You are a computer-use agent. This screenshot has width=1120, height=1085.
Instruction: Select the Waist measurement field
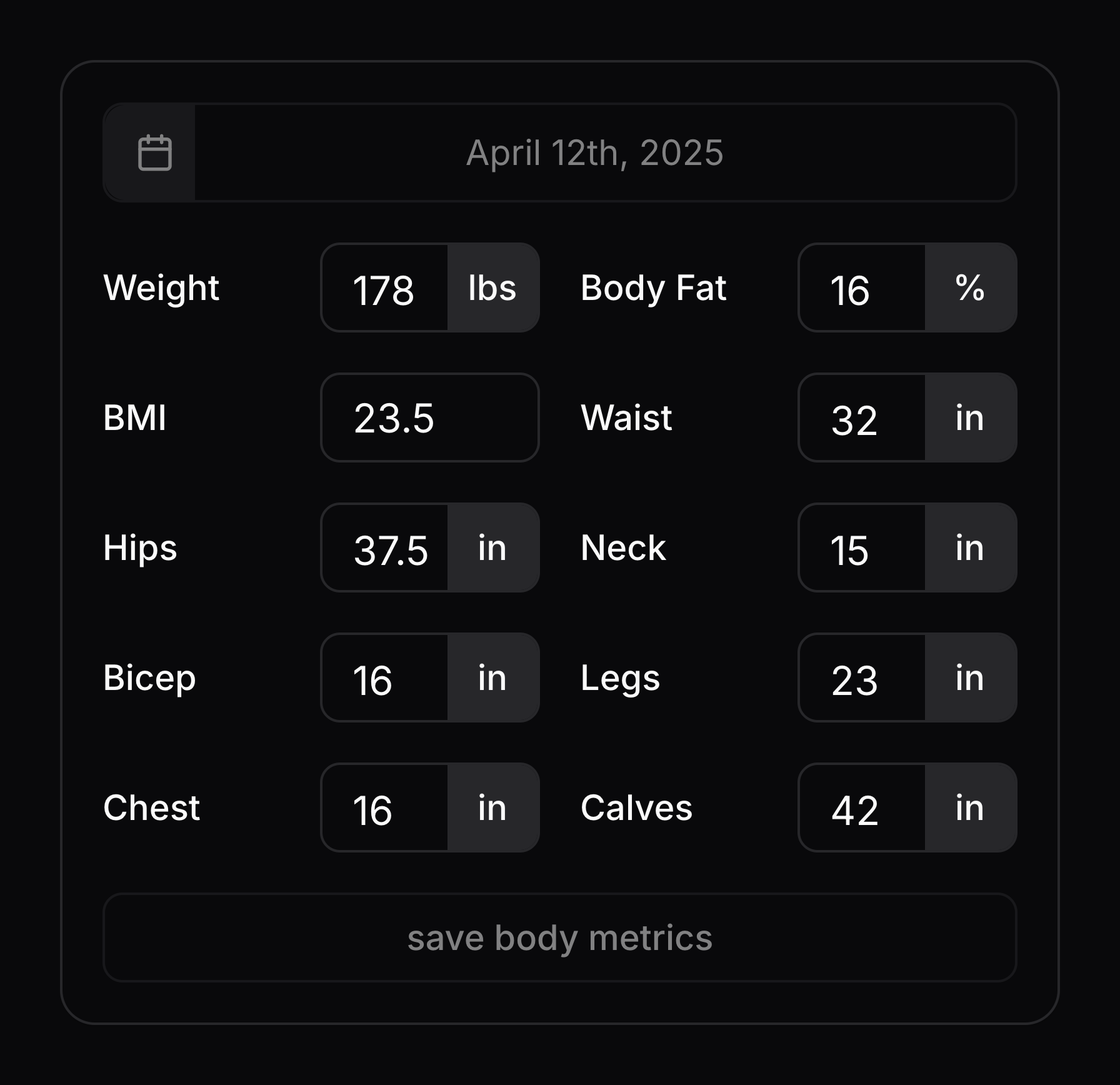click(x=862, y=418)
